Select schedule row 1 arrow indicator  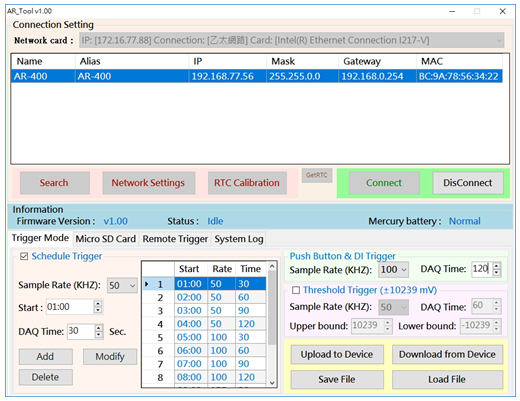point(146,284)
